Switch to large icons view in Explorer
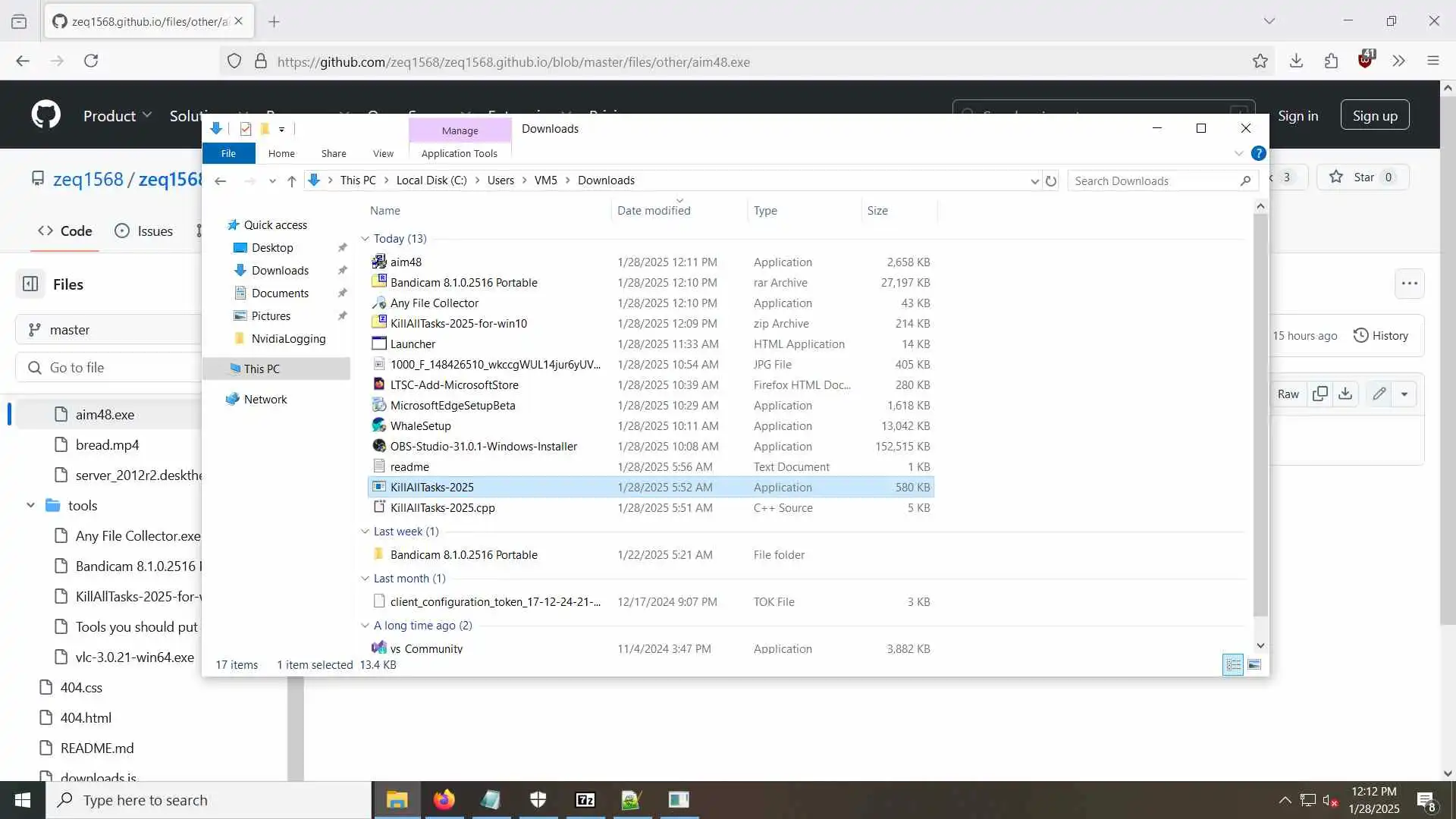 (1254, 665)
